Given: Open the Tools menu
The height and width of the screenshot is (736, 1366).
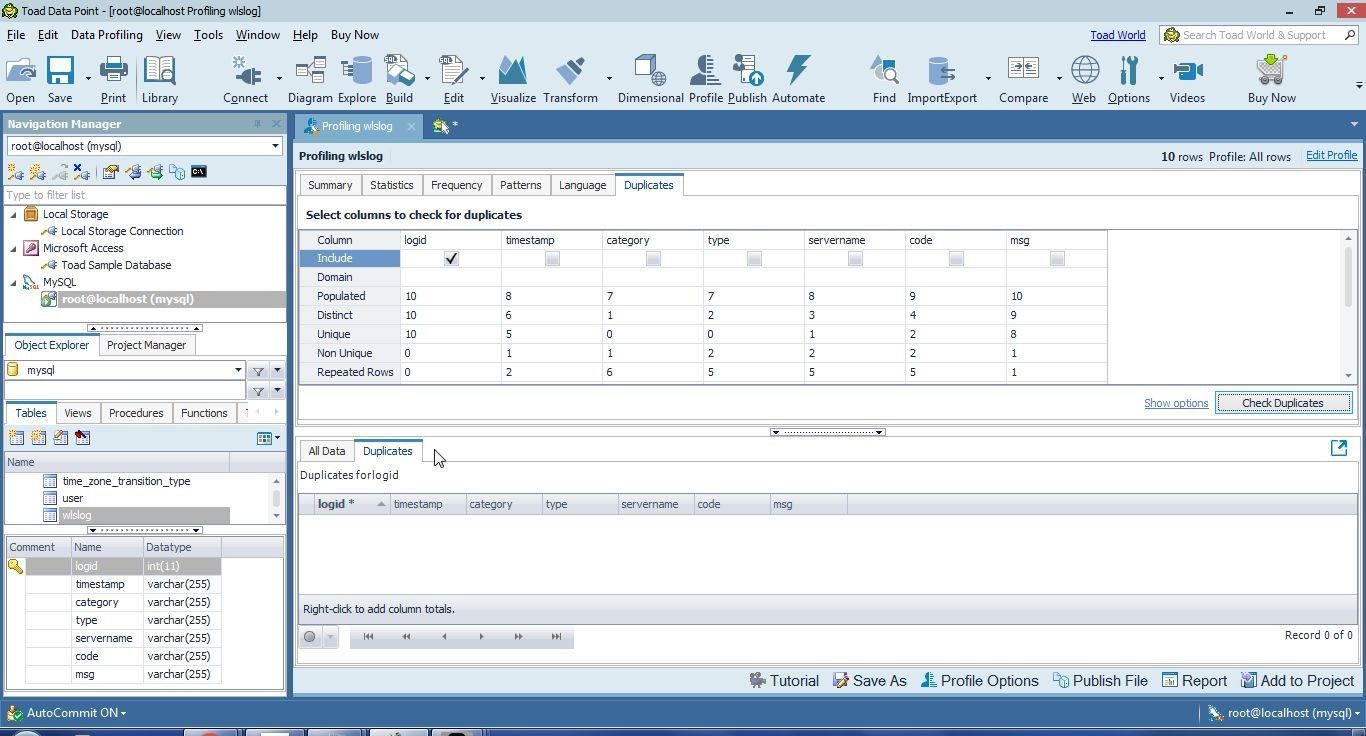Looking at the screenshot, I should pyautogui.click(x=208, y=35).
